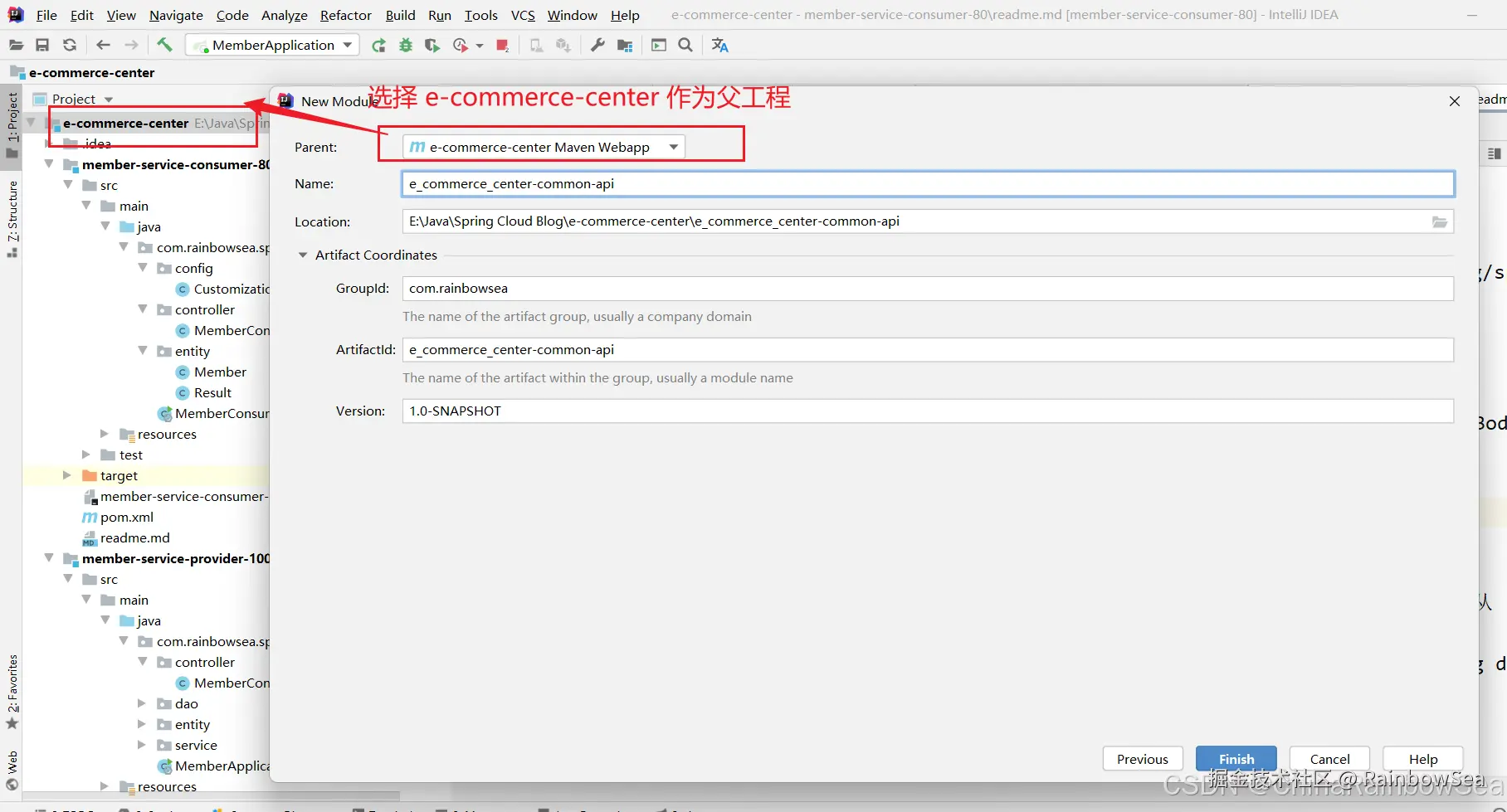Toggle the Project tool window side tab
Viewport: 1507px width, 812px height.
pyautogui.click(x=12, y=124)
